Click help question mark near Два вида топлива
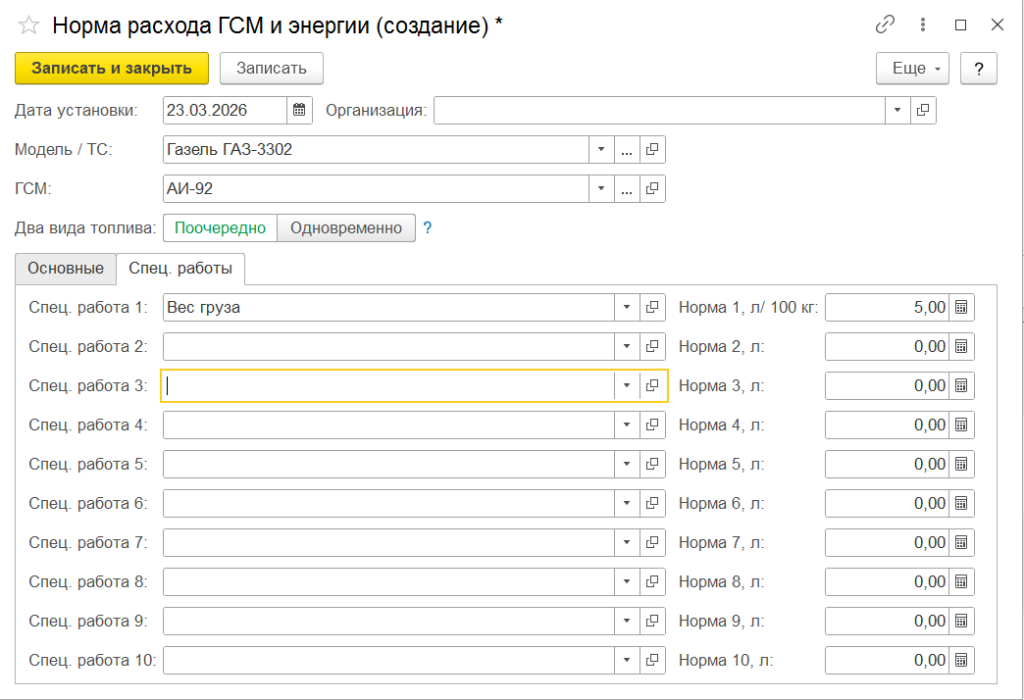The height and width of the screenshot is (700, 1024). [427, 228]
